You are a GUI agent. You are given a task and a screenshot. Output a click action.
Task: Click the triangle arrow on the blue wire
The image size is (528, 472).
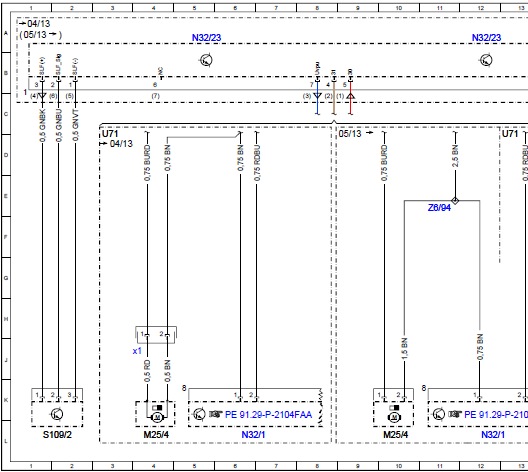(318, 96)
